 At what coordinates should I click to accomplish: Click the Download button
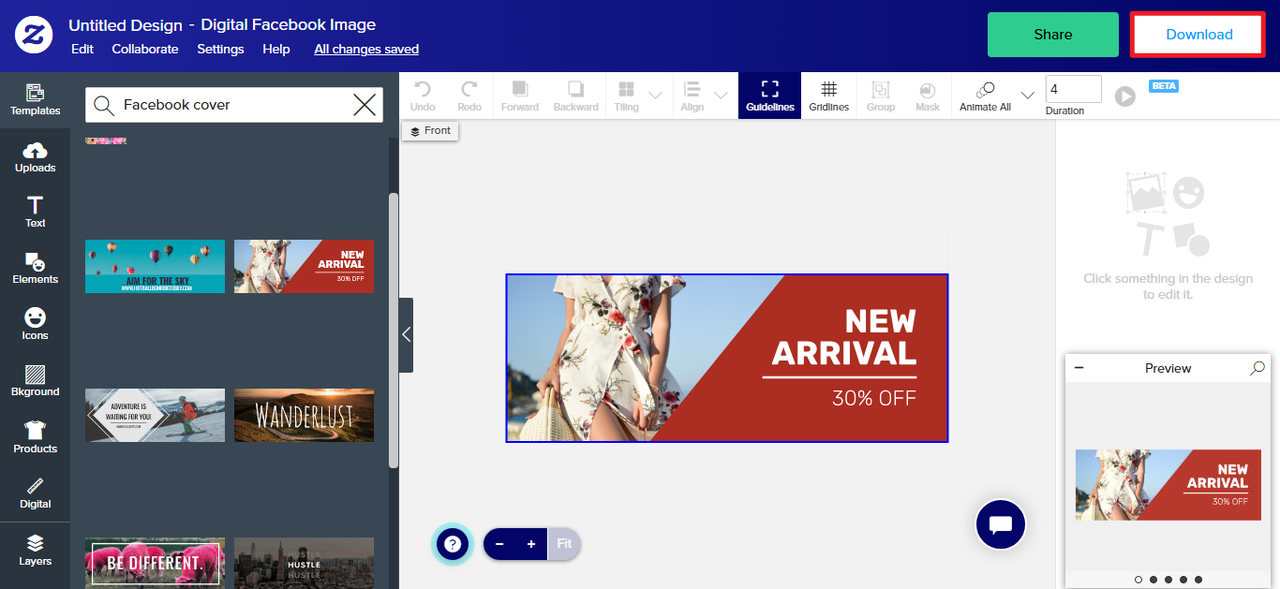1199,34
